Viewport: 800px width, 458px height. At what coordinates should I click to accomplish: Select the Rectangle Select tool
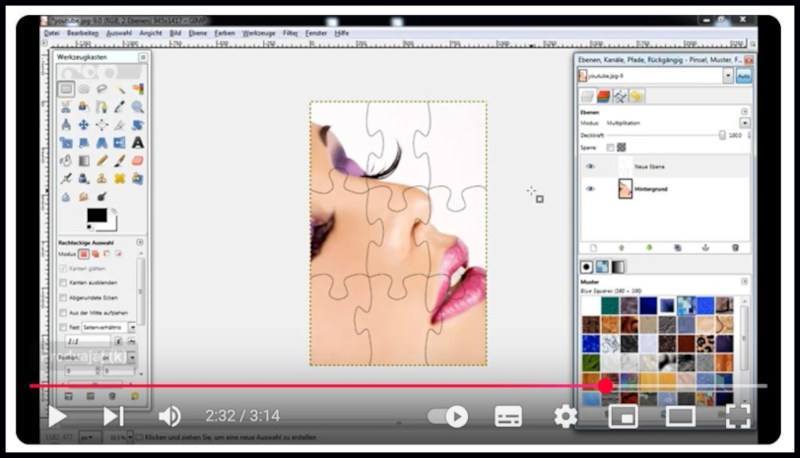(x=66, y=89)
